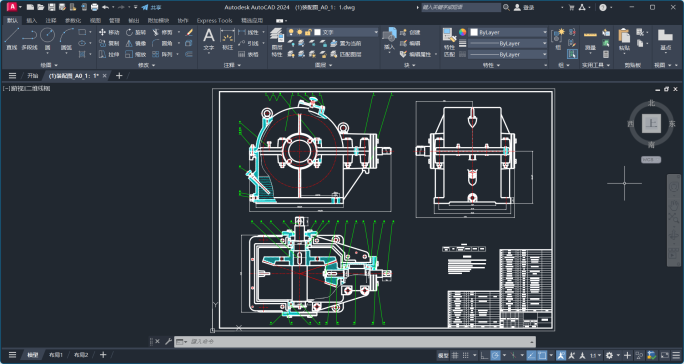
Task: Click the Insert block (插入) tool
Action: (x=389, y=39)
